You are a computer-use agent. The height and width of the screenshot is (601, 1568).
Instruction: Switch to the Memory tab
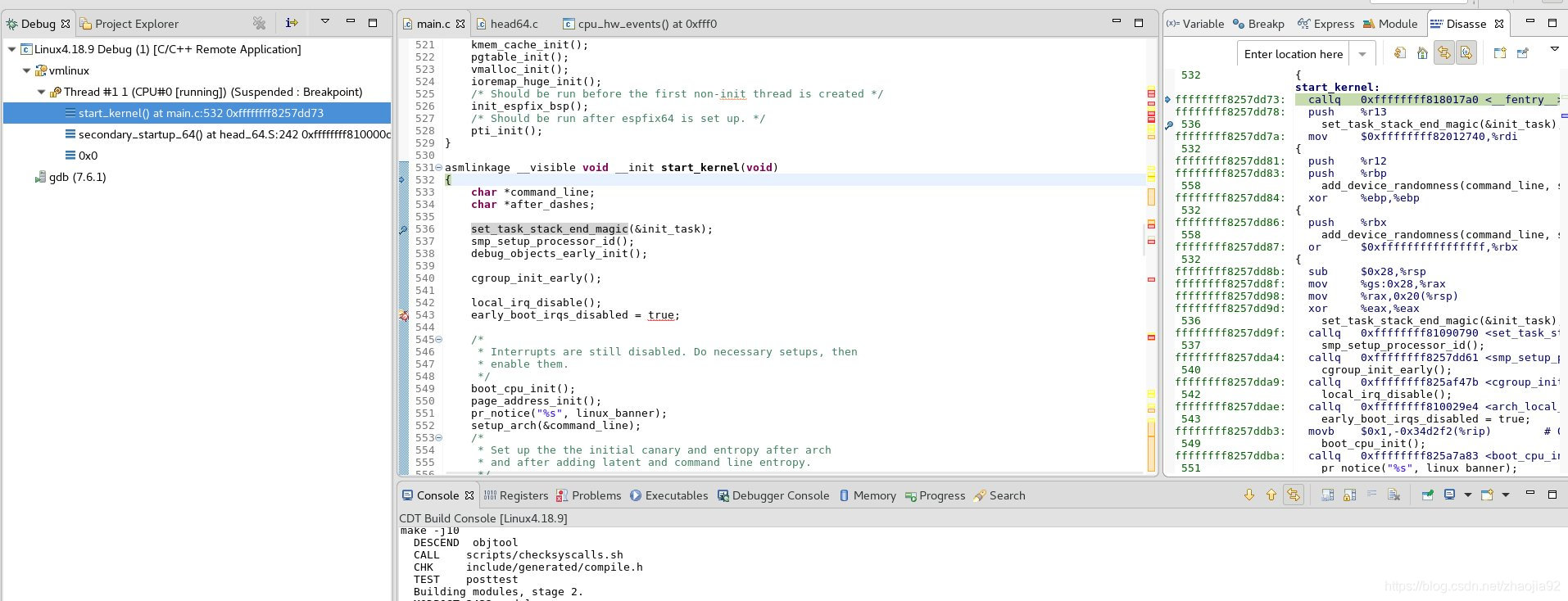(867, 495)
